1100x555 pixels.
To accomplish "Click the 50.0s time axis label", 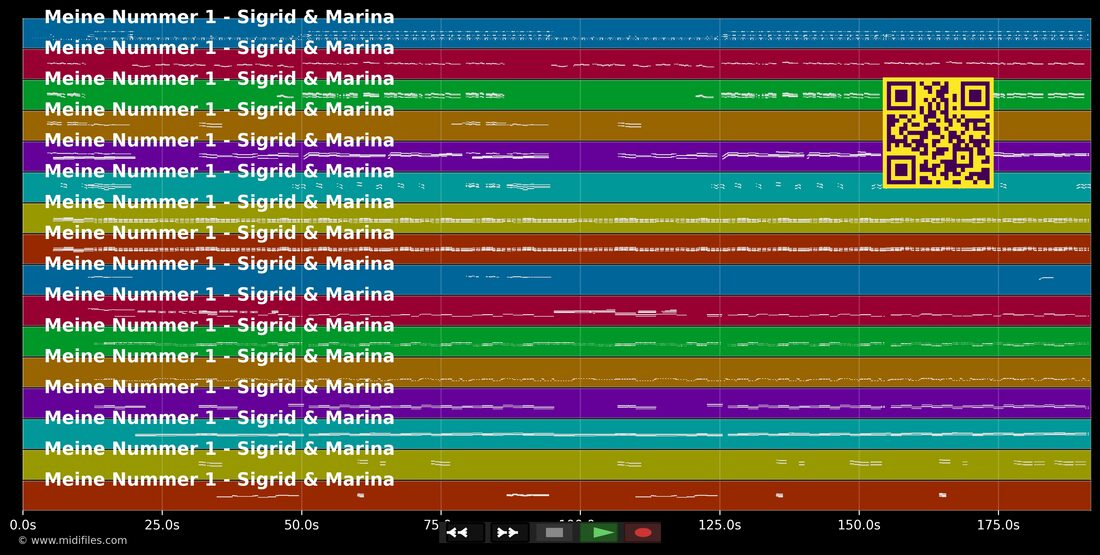I will tap(302, 525).
